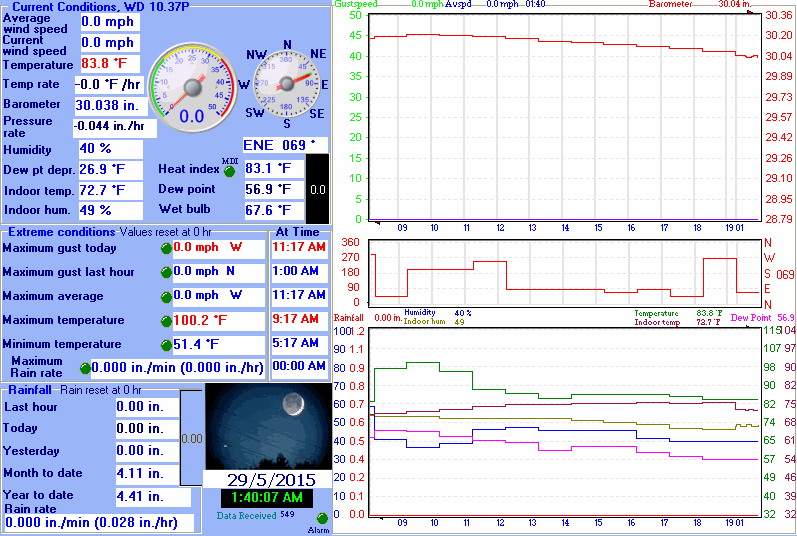Click the green MDI indicator beside Heat index
Viewport: 797px width, 536px height.
tap(228, 171)
